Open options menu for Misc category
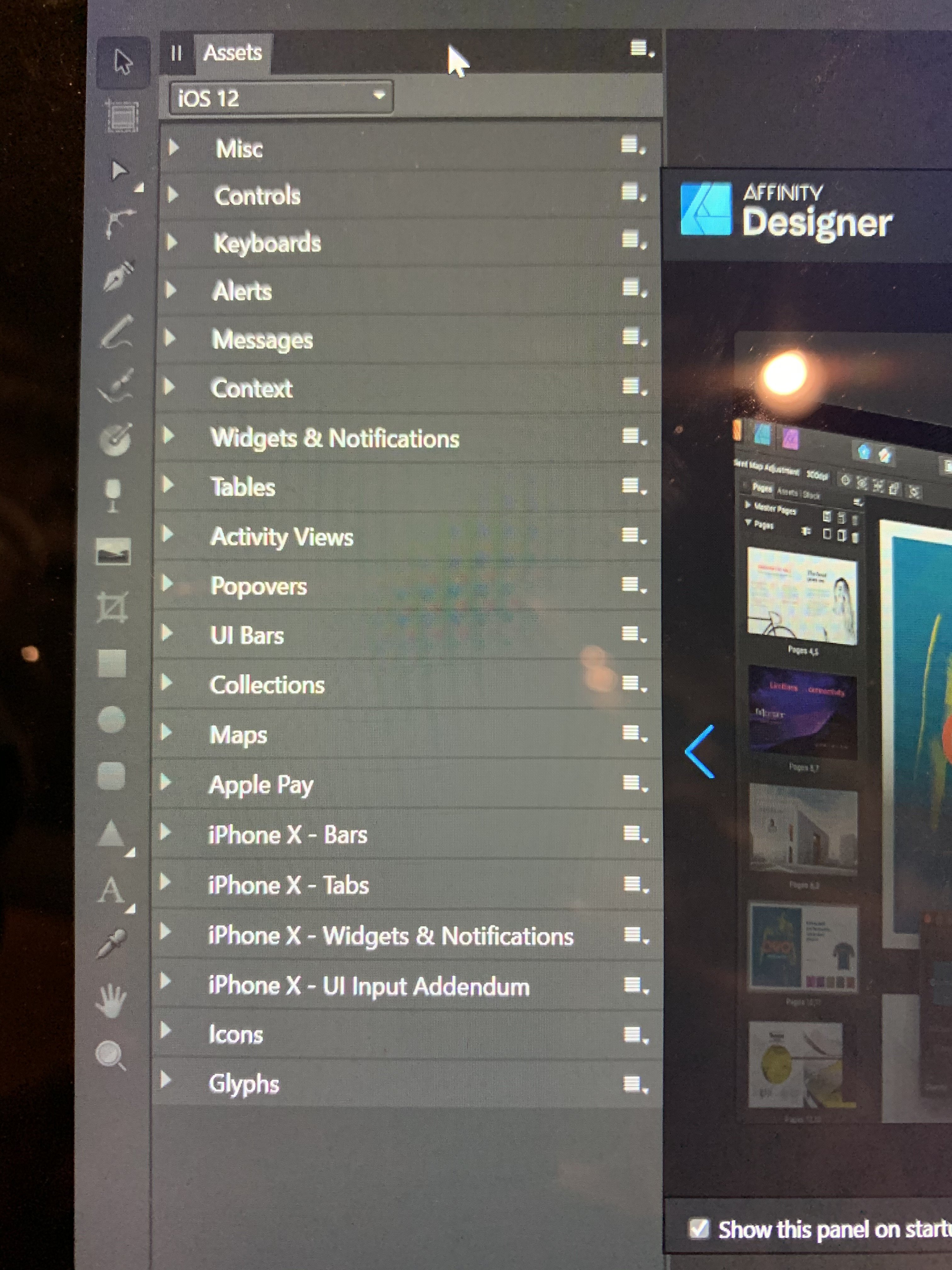This screenshot has height=1270, width=952. point(633,146)
